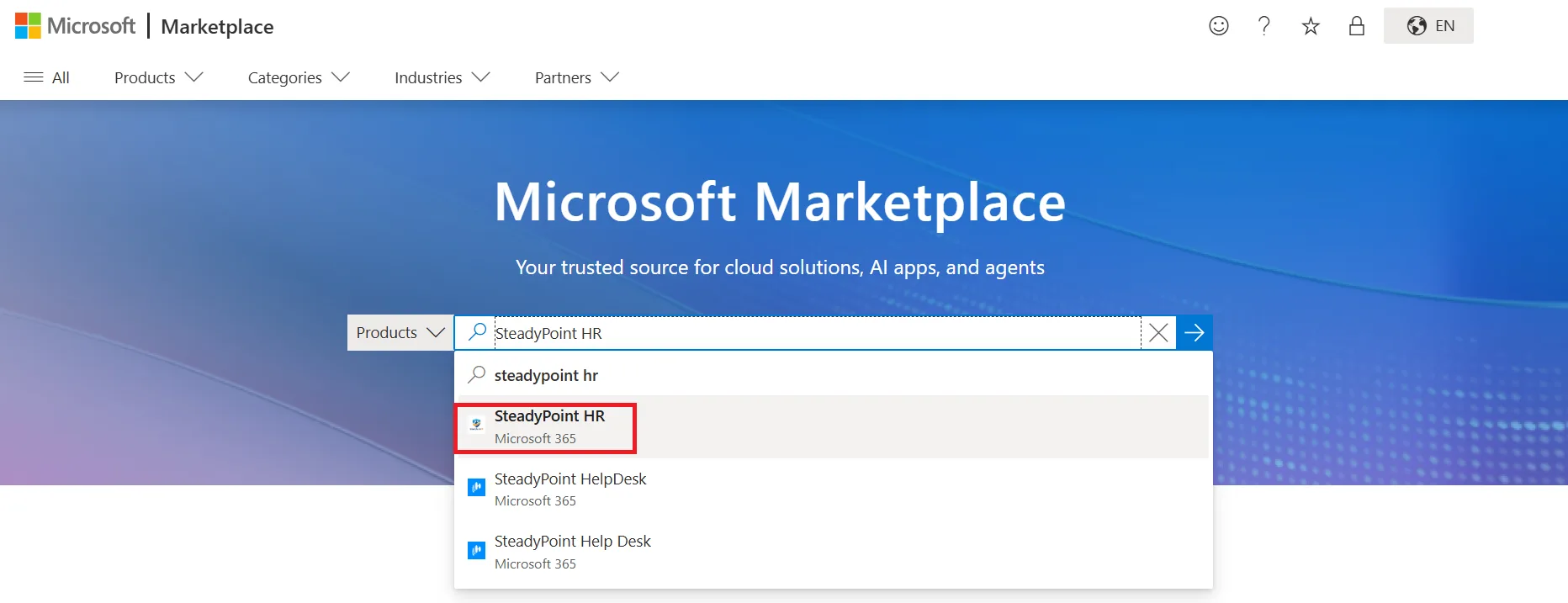Screen dimensions: 1568x603
Task: Open the EN language selector
Action: pyautogui.click(x=1428, y=26)
